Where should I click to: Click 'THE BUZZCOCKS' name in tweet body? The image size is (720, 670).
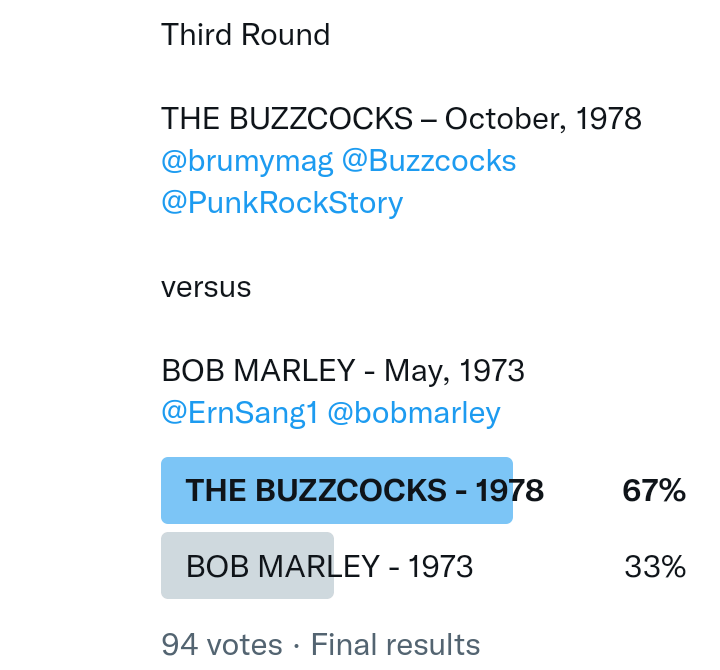287,119
